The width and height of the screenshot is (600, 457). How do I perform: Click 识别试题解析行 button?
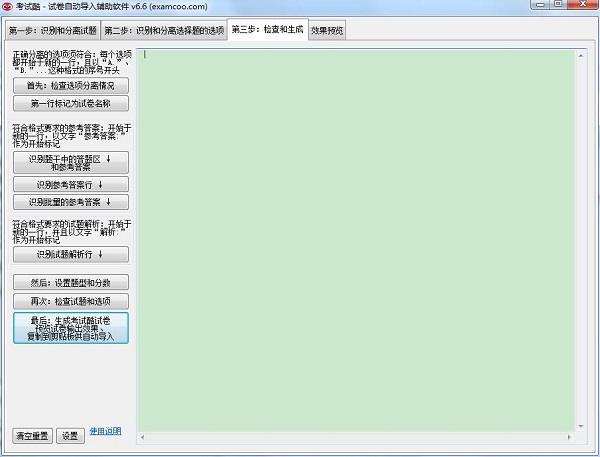(x=71, y=254)
